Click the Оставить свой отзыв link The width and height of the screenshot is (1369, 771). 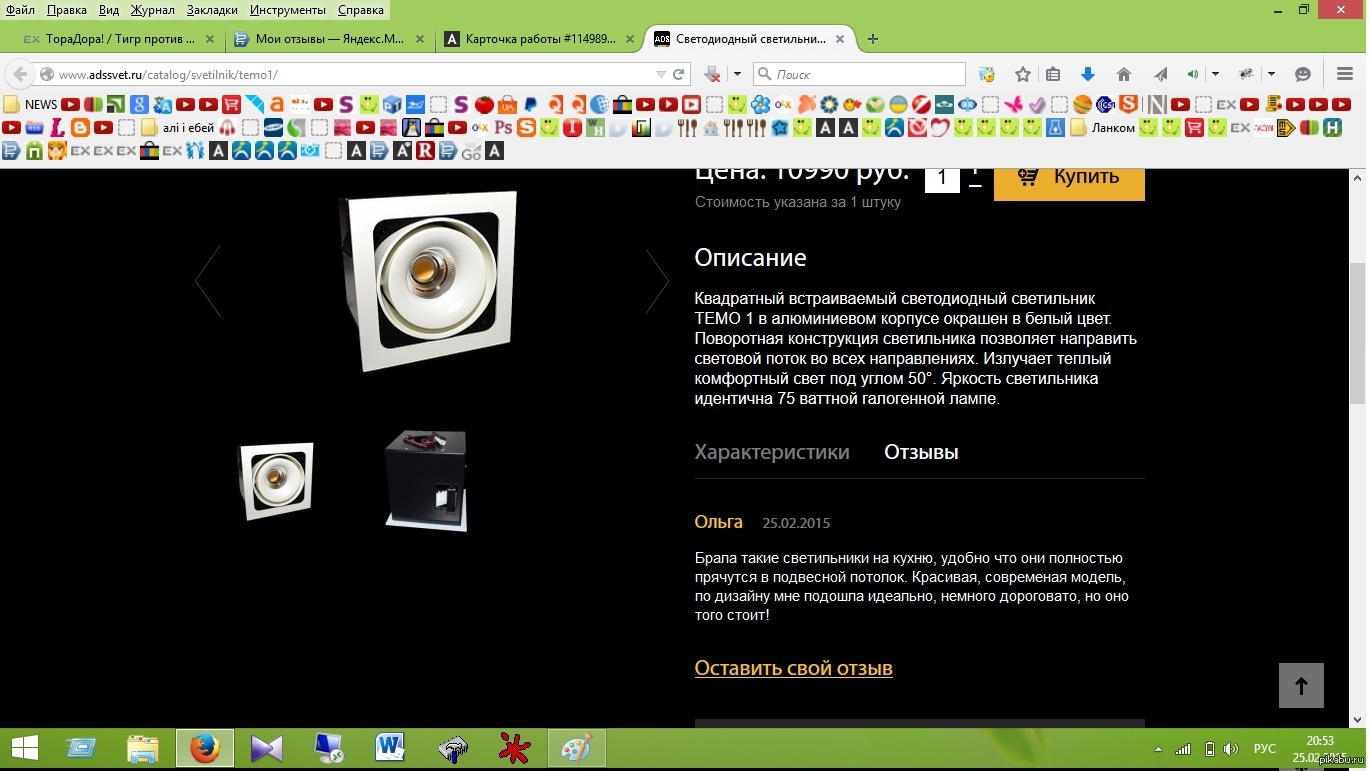[x=793, y=668]
